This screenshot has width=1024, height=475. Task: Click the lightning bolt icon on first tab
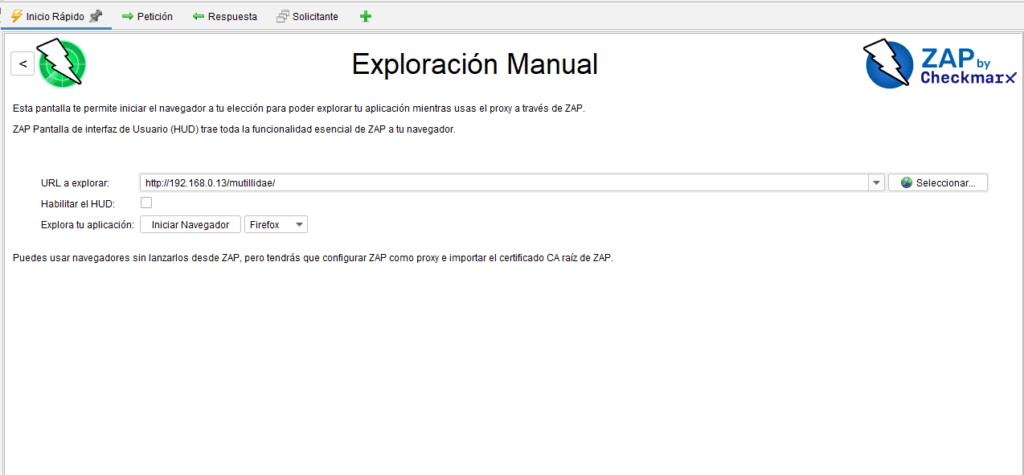click(x=16, y=17)
